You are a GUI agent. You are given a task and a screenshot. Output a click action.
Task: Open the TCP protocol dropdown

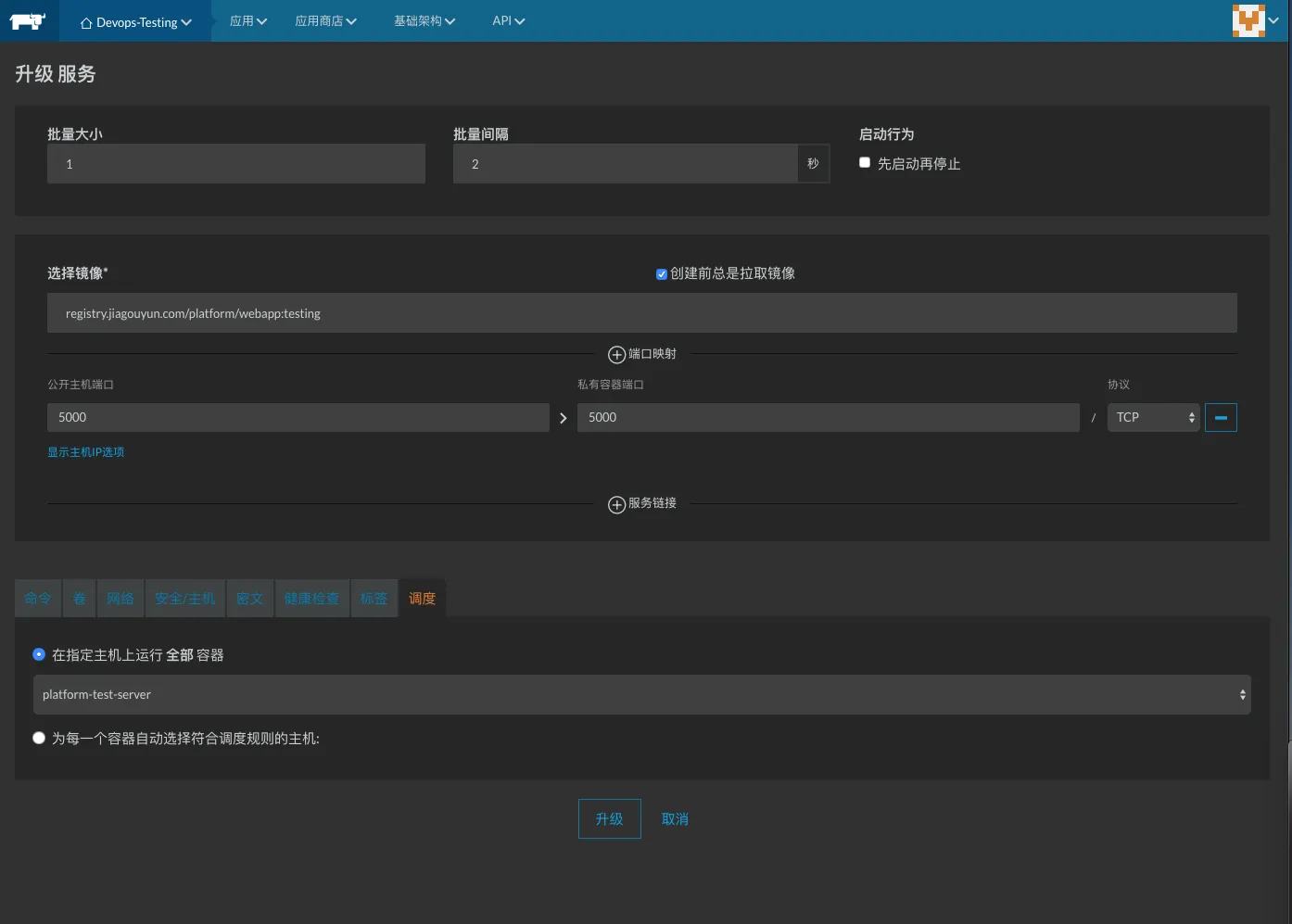1154,417
